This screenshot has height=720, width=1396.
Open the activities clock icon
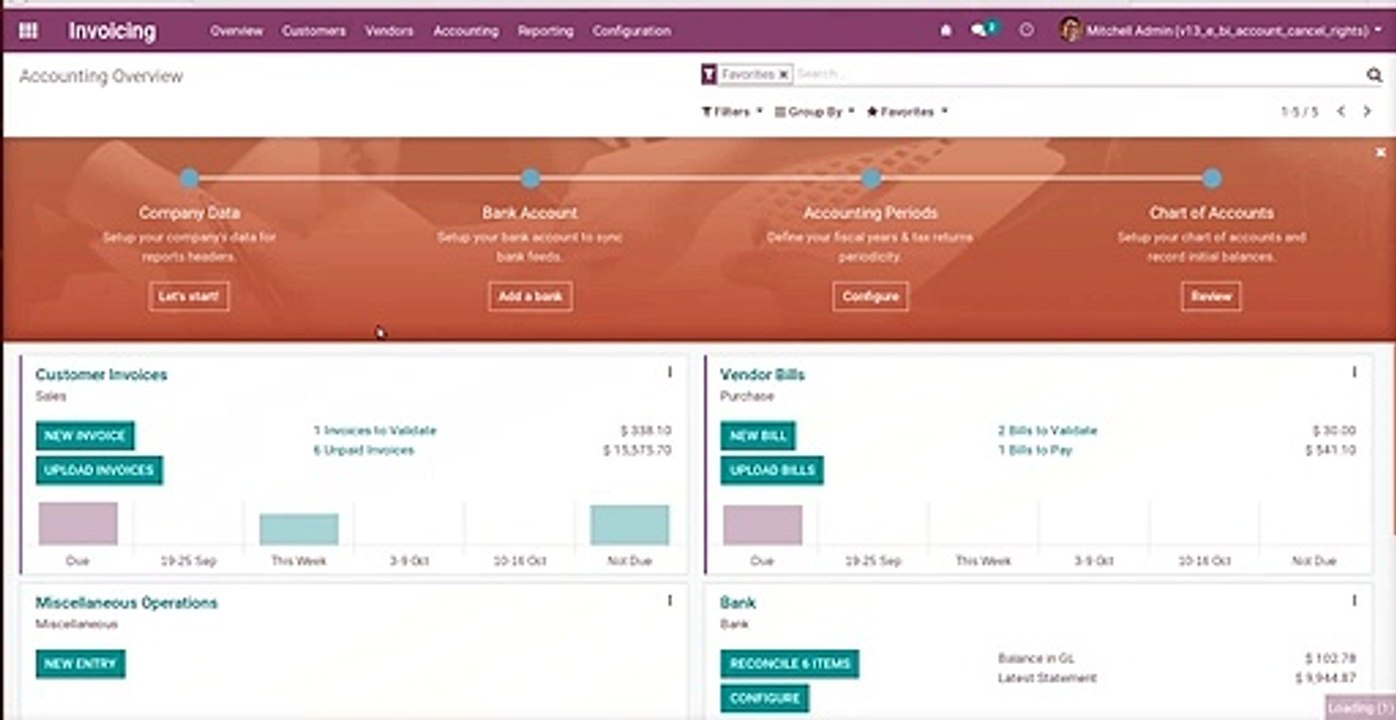pyautogui.click(x=1026, y=31)
